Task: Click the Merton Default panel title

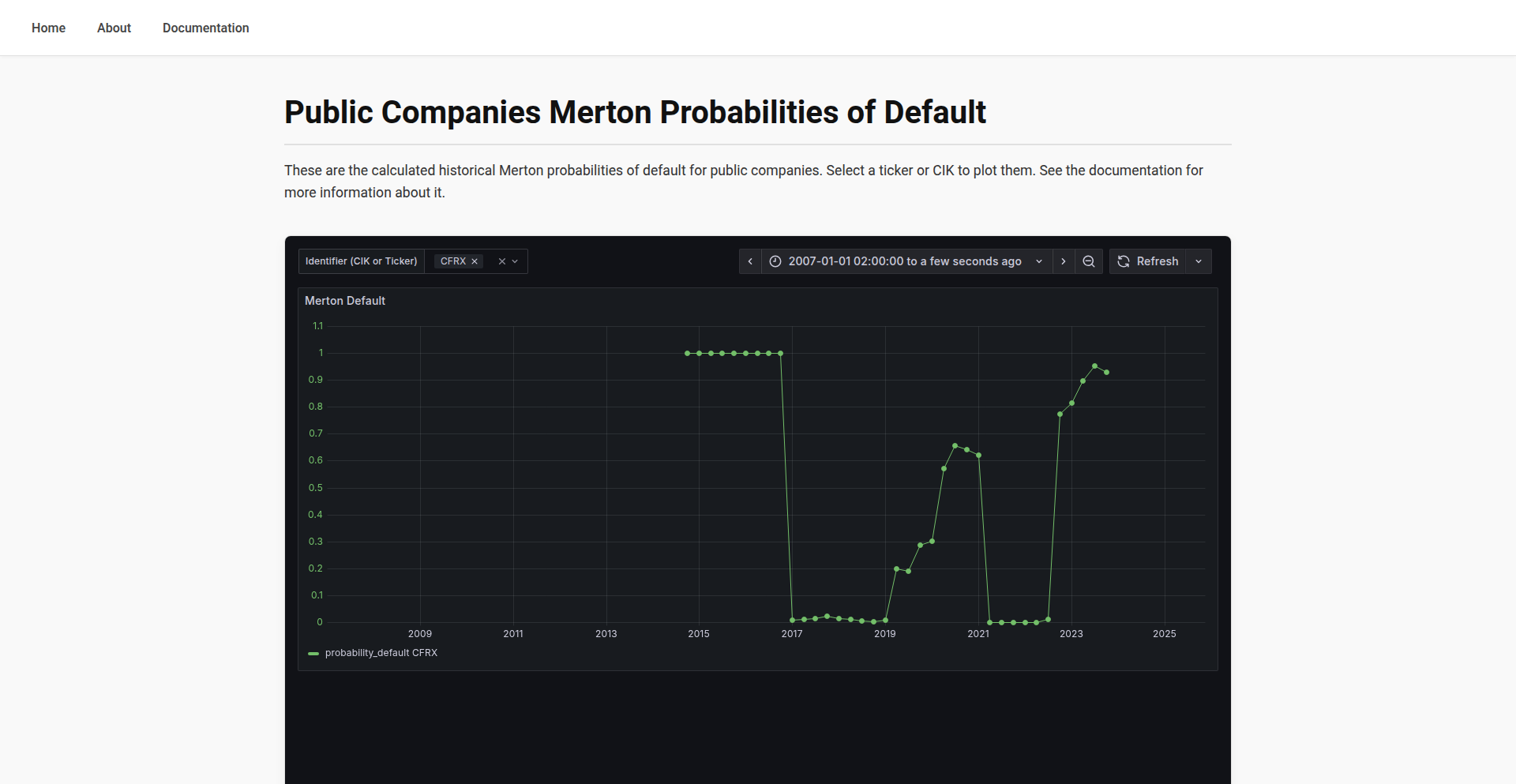Action: point(345,300)
